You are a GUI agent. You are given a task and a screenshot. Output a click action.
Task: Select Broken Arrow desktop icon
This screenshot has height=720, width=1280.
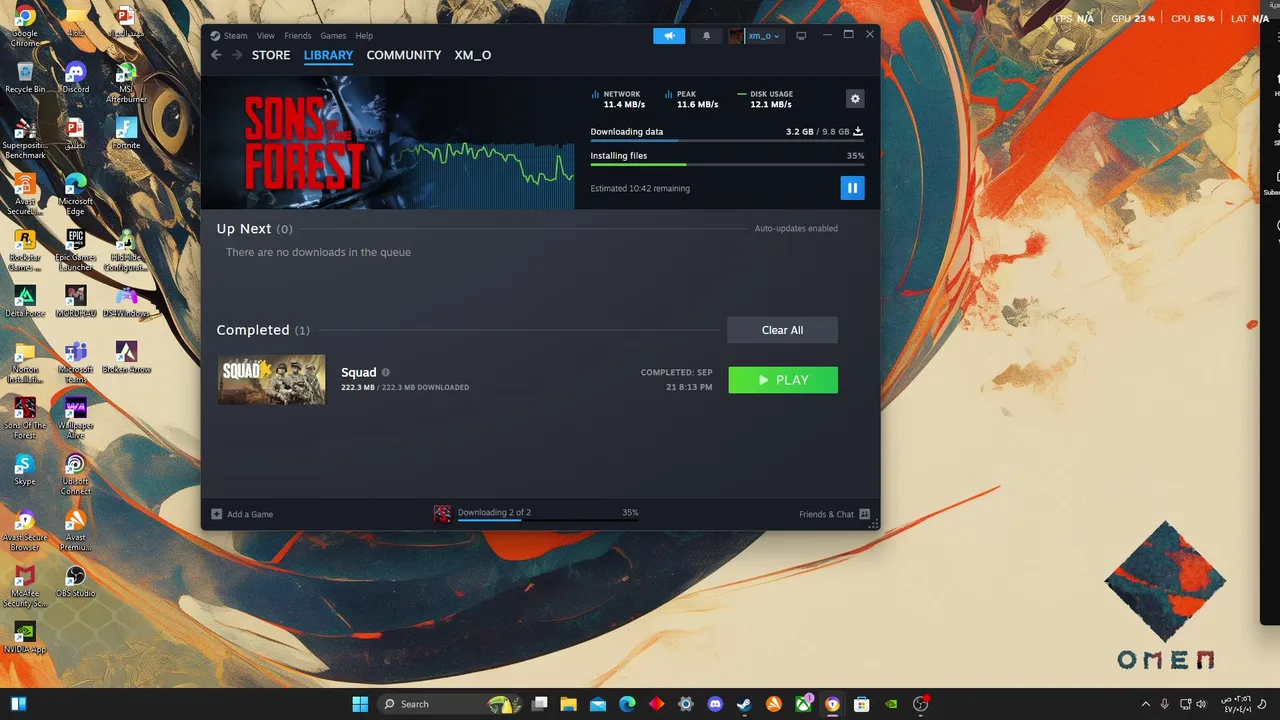click(x=126, y=358)
